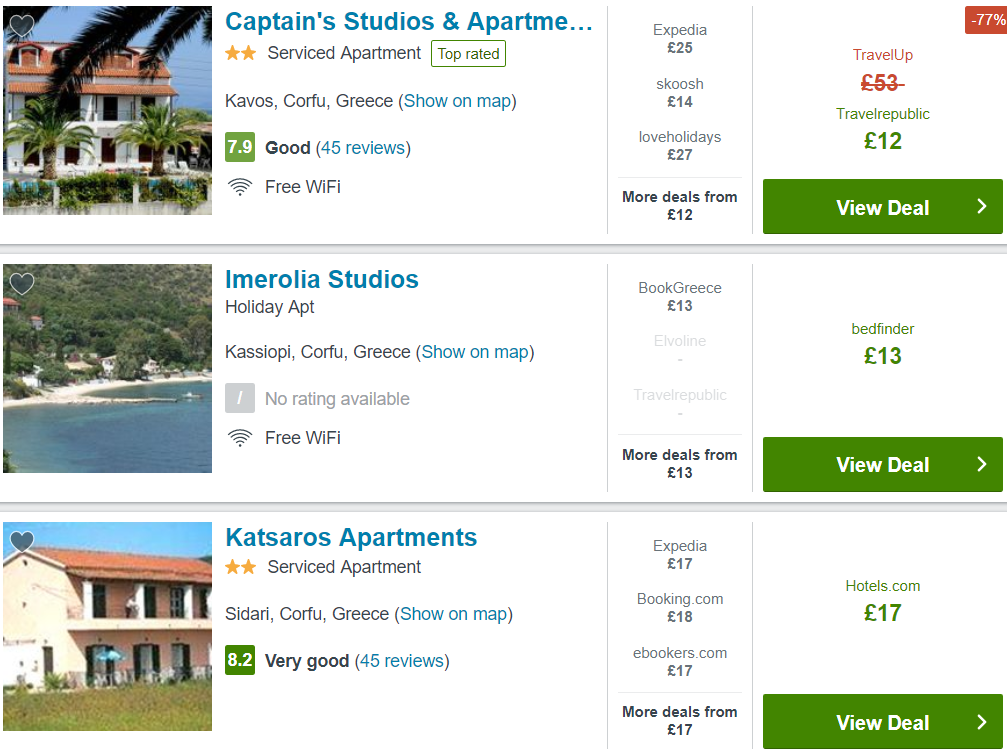View Deal for Katsaros Apartments
Image resolution: width=1007 pixels, height=755 pixels.
pyautogui.click(x=882, y=722)
